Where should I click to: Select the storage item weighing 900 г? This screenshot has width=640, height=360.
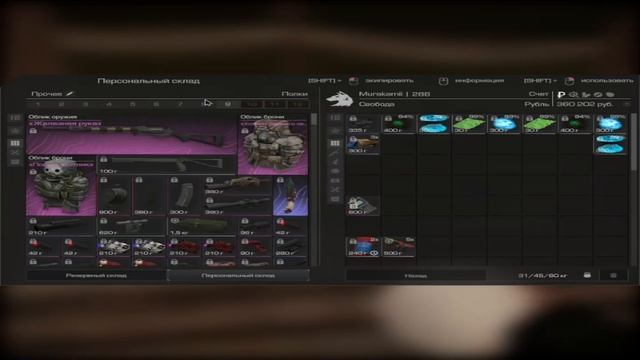(114, 196)
